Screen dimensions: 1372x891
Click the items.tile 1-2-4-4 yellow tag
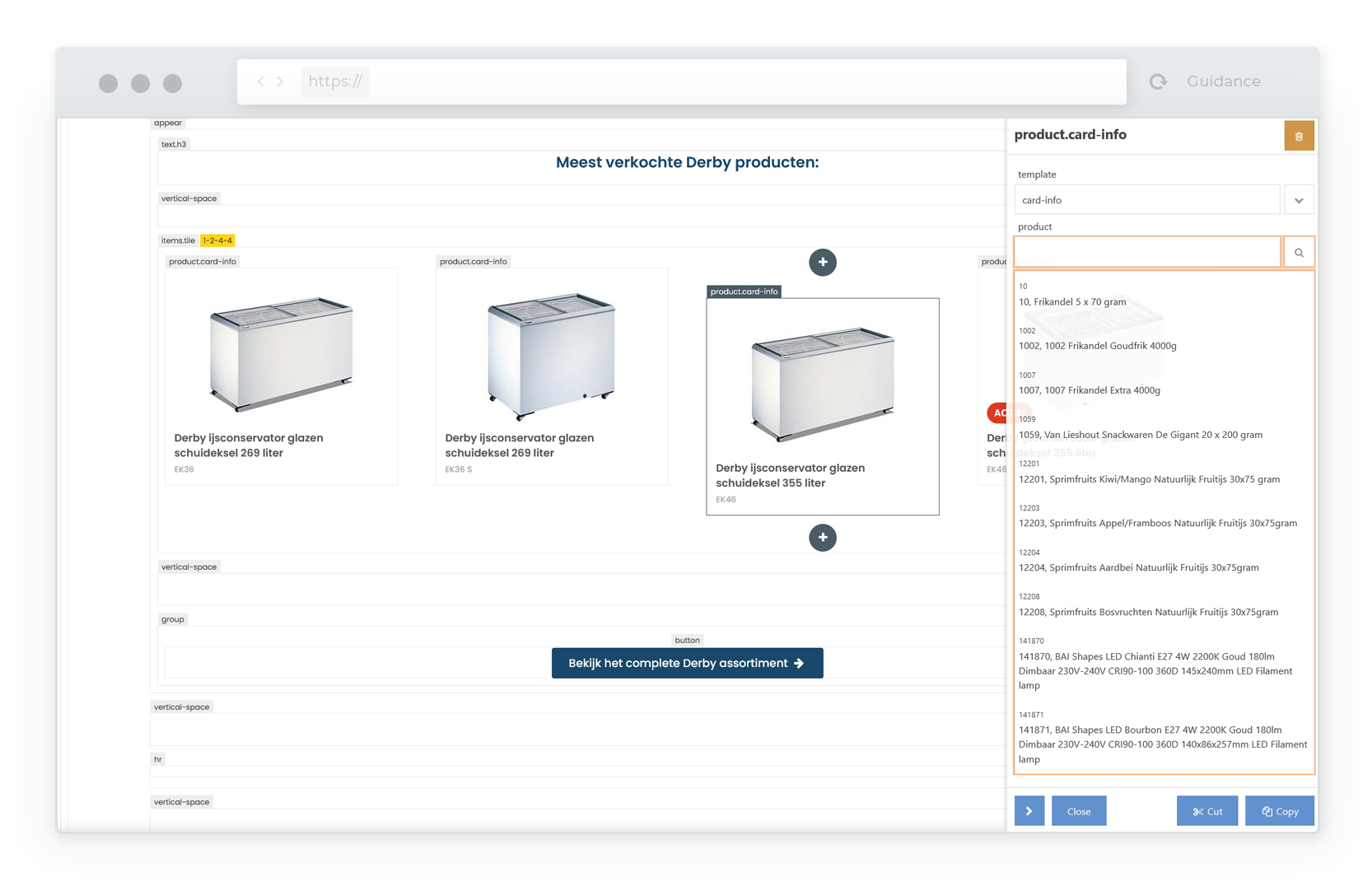coord(217,240)
